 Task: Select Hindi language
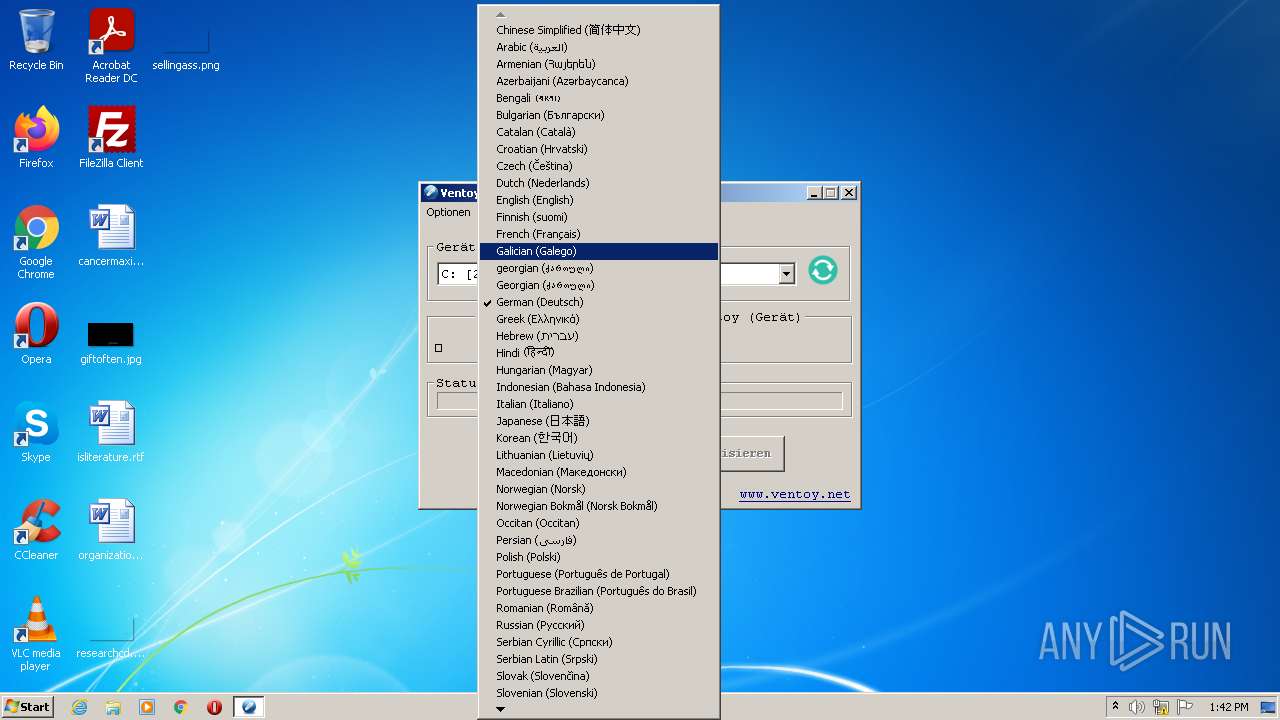(599, 353)
